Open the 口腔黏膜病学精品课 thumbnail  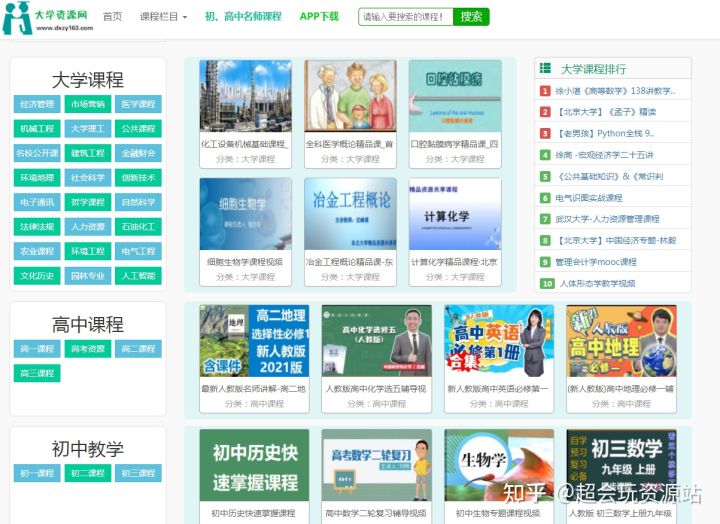pyautogui.click(x=455, y=96)
